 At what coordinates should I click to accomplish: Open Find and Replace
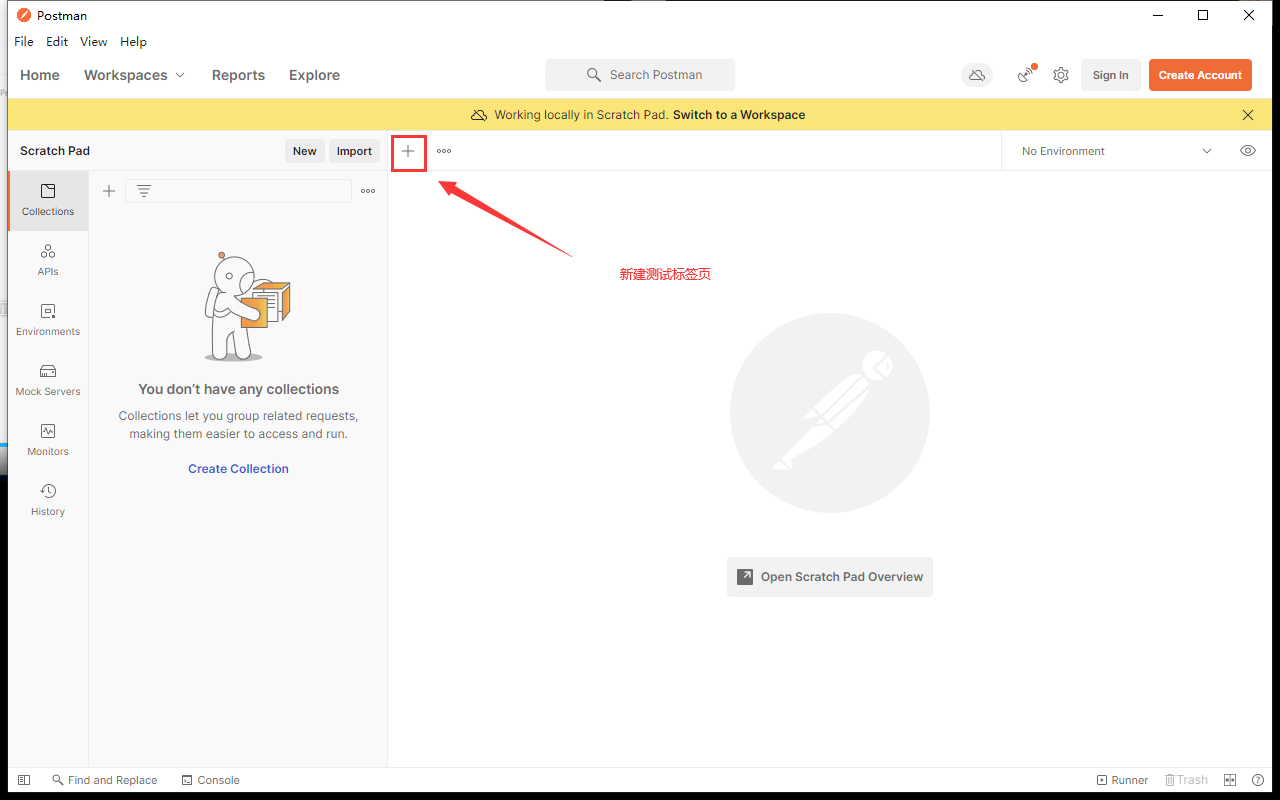[x=105, y=780]
